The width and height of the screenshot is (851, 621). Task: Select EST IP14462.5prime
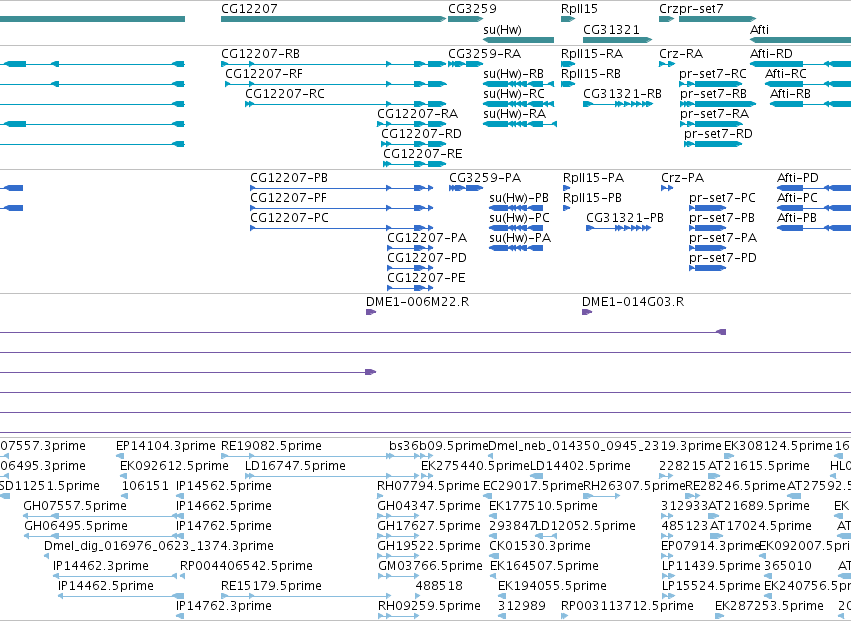(121, 596)
